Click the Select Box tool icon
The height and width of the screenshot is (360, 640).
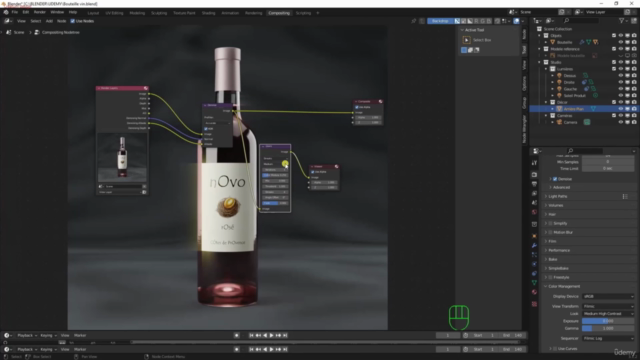467,40
